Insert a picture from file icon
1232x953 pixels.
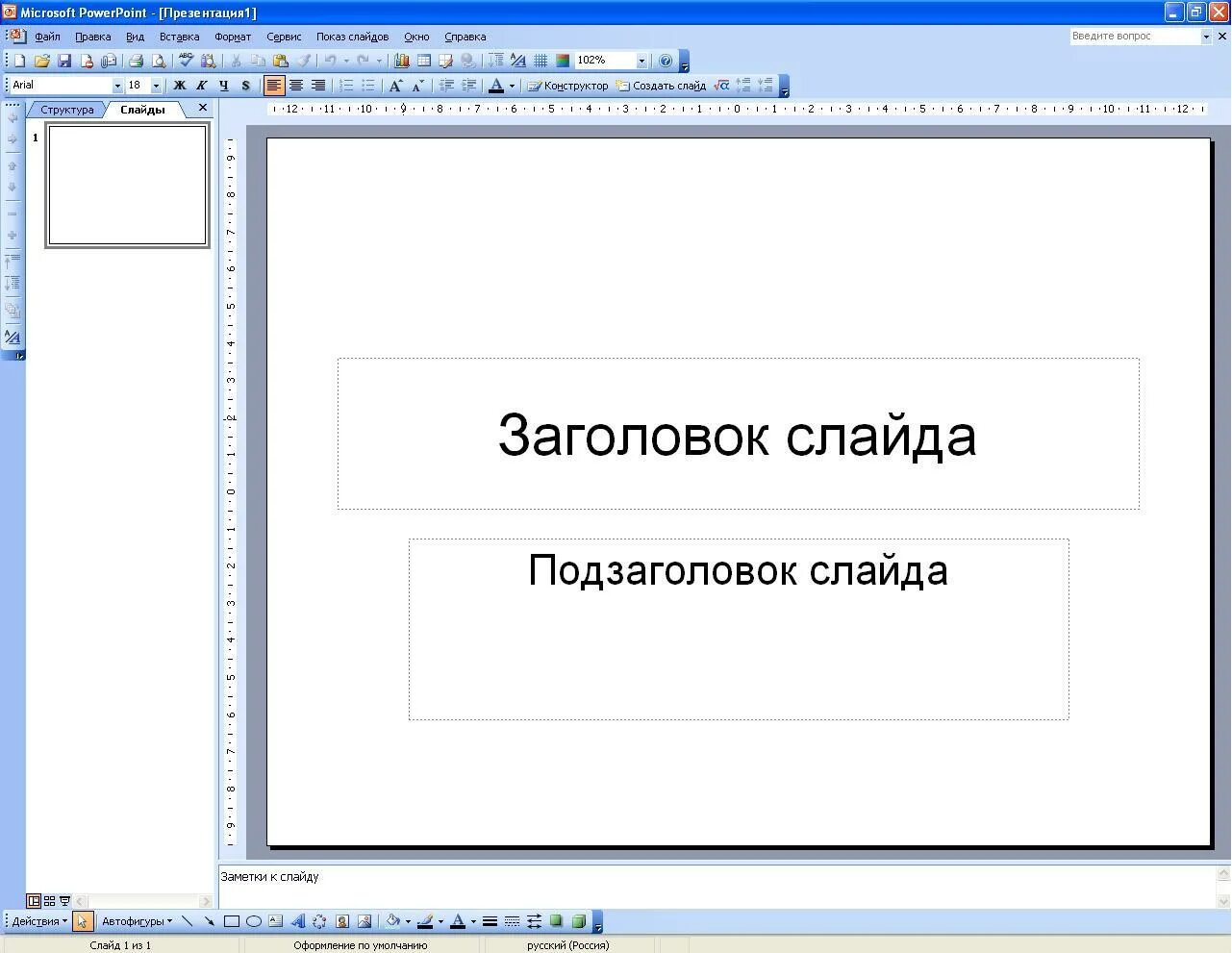364,921
